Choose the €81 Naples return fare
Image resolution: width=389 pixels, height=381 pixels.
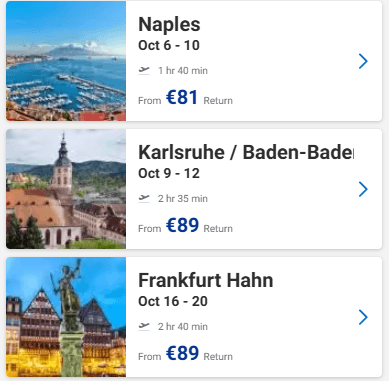182,98
